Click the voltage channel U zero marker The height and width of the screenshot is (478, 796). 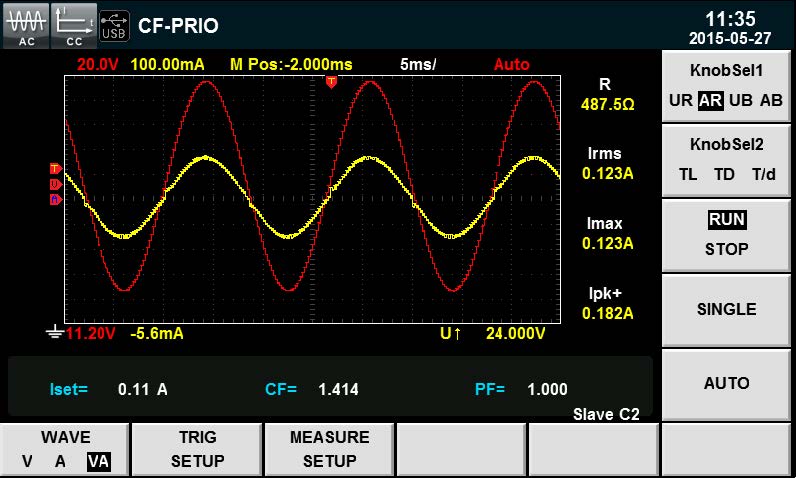pyautogui.click(x=55, y=184)
